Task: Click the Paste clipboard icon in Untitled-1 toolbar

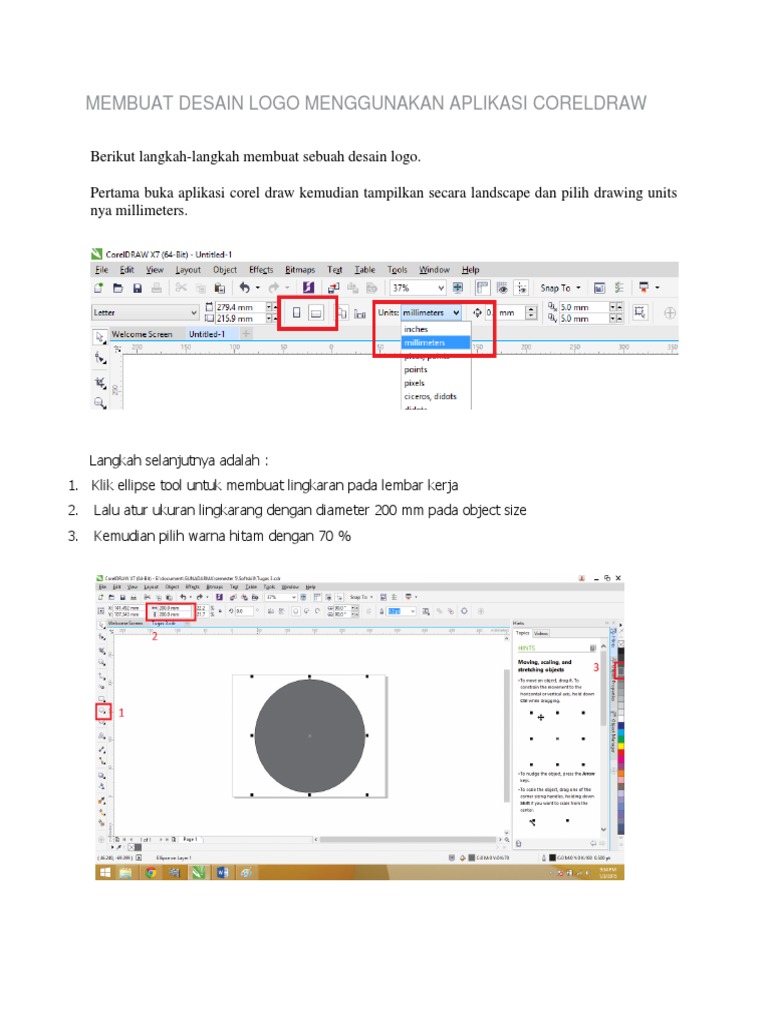Action: point(220,288)
